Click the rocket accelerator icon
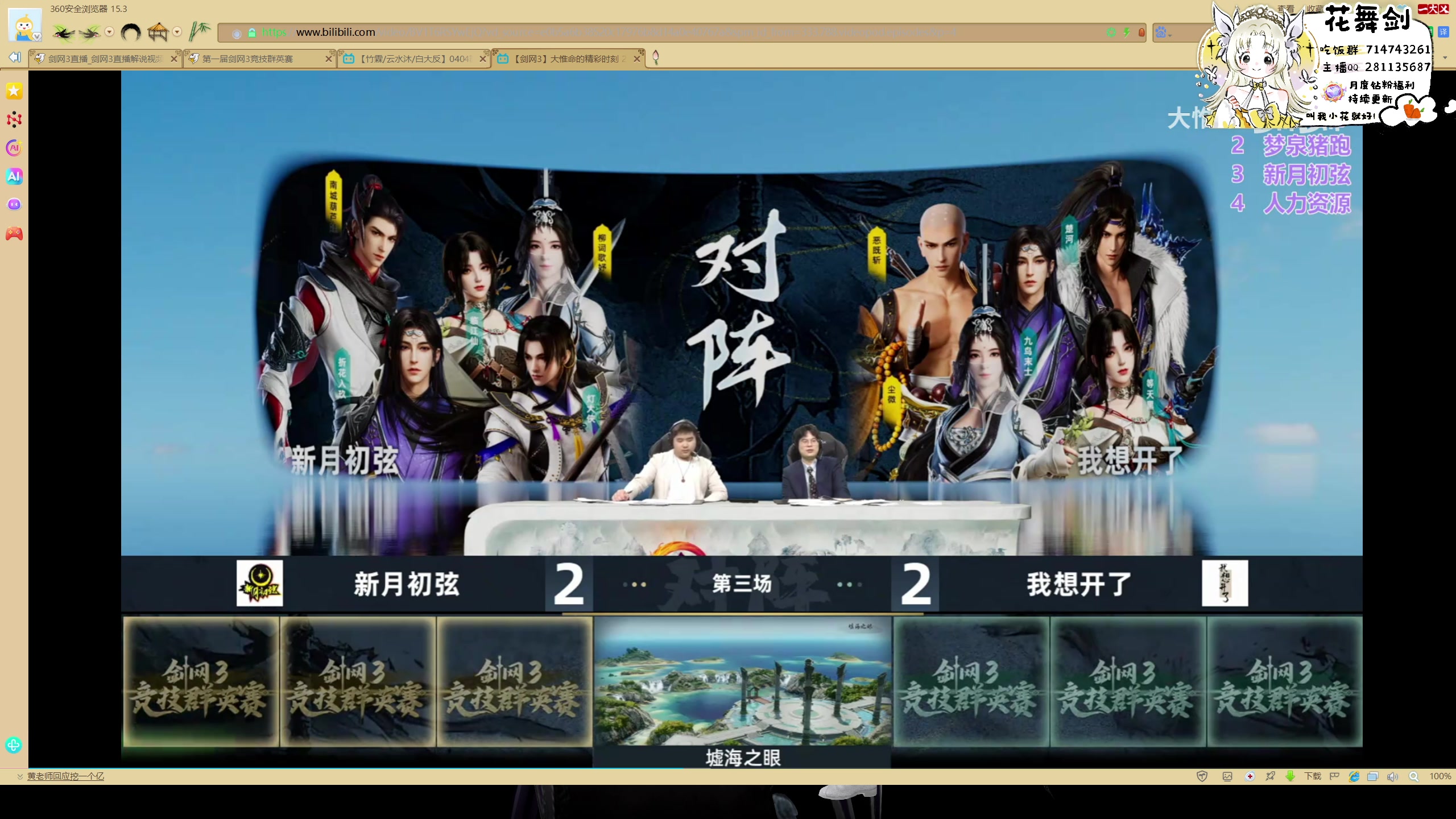 point(1270,776)
